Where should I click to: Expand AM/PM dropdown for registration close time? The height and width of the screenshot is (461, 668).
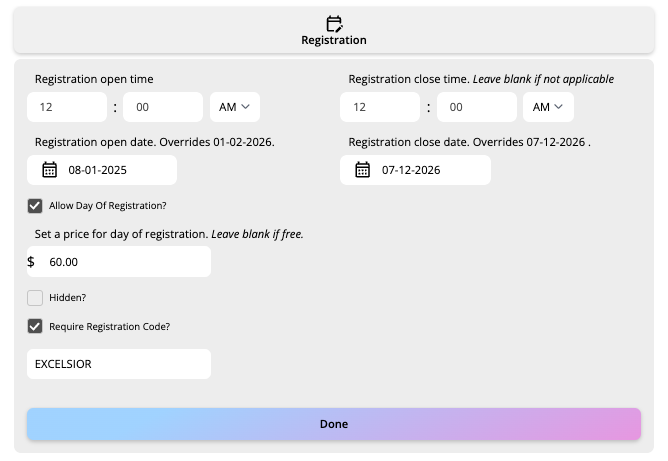click(547, 107)
